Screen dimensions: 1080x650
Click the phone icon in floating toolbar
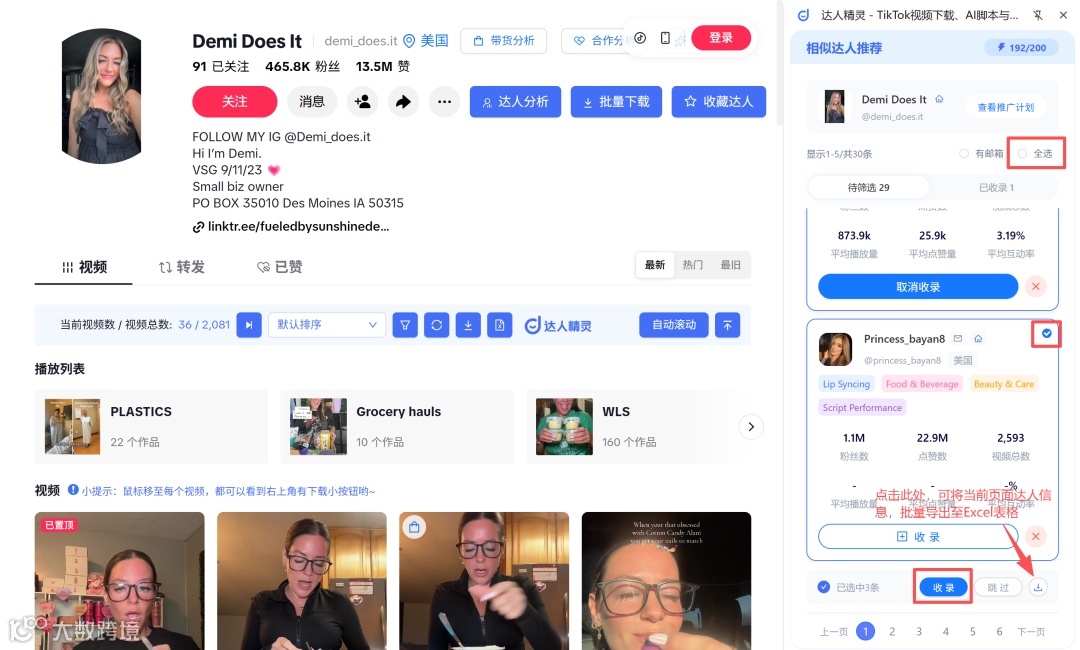click(665, 38)
